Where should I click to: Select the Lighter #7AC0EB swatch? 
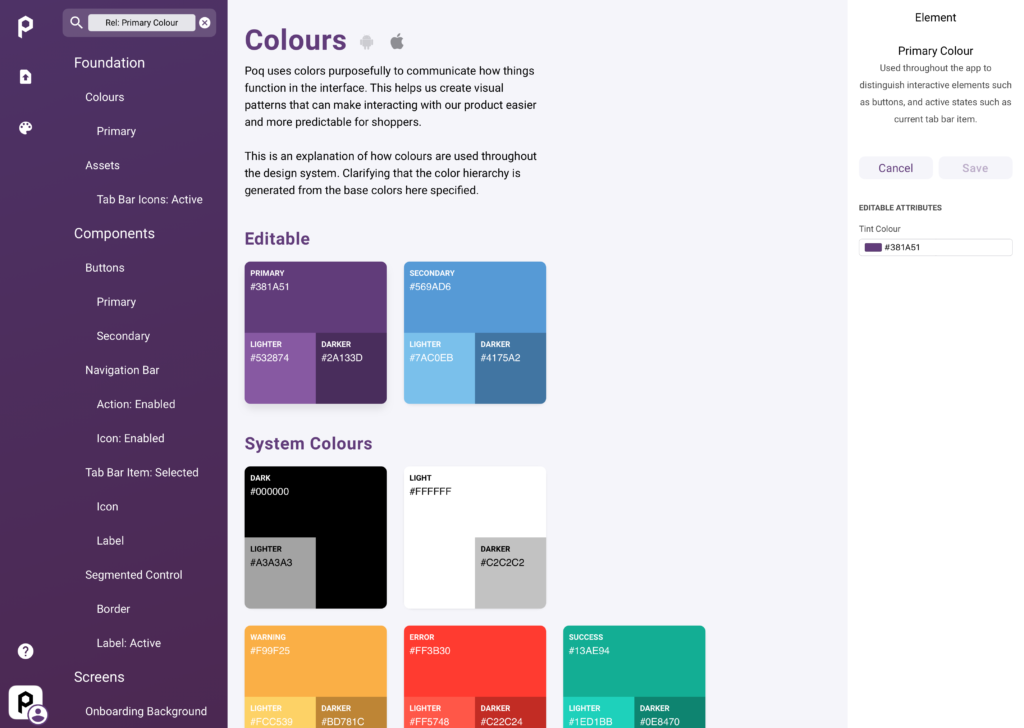click(x=440, y=368)
